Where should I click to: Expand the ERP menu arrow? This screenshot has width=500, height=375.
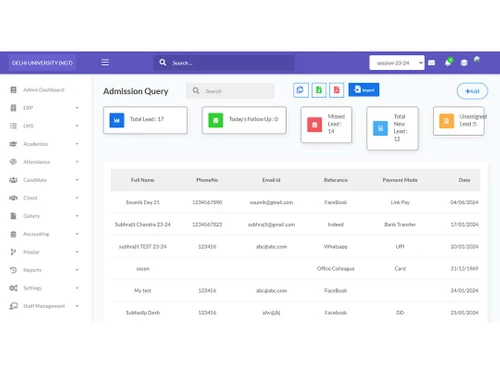pyautogui.click(x=77, y=108)
